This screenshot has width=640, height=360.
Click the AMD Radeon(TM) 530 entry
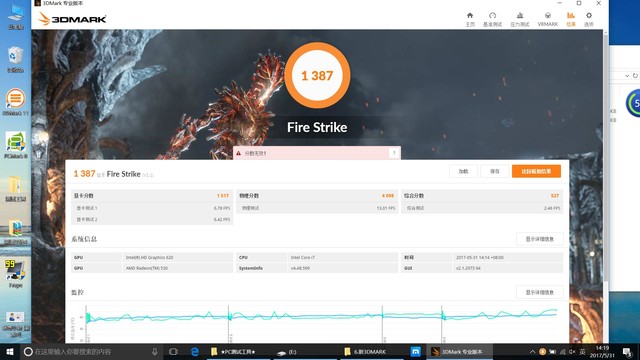[x=147, y=268]
